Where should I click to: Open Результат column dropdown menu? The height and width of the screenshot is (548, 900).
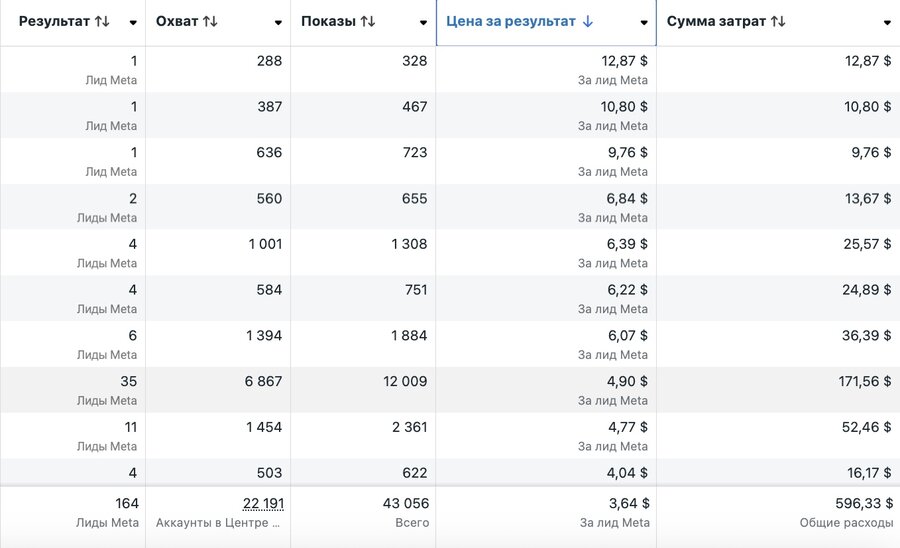133,23
